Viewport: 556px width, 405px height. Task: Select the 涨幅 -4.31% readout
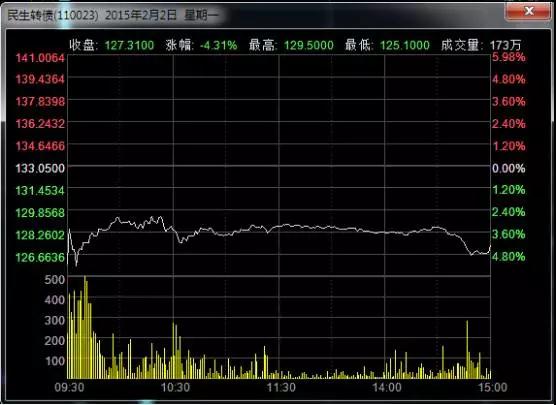pyautogui.click(x=201, y=45)
